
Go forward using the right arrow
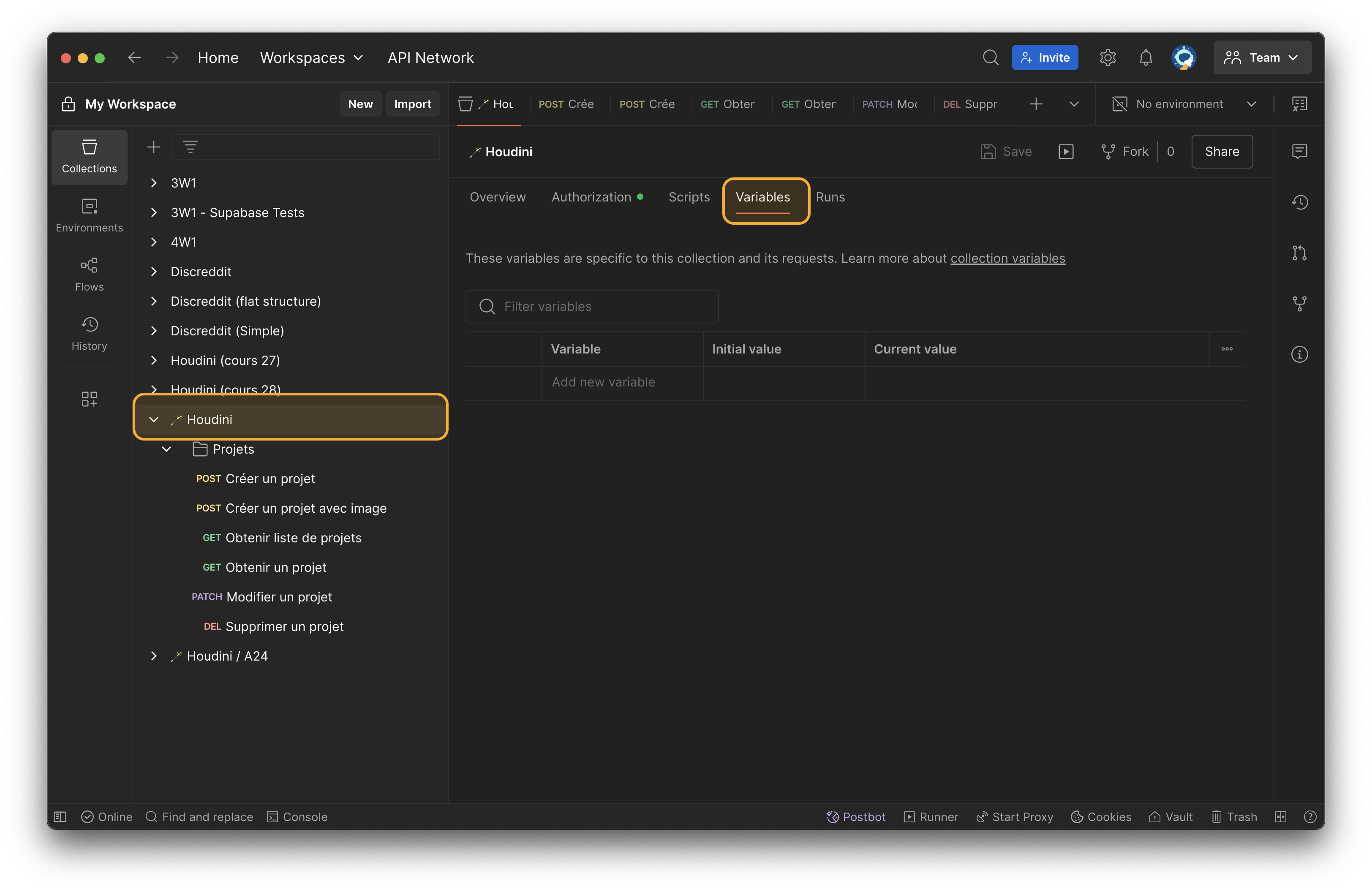(172, 57)
